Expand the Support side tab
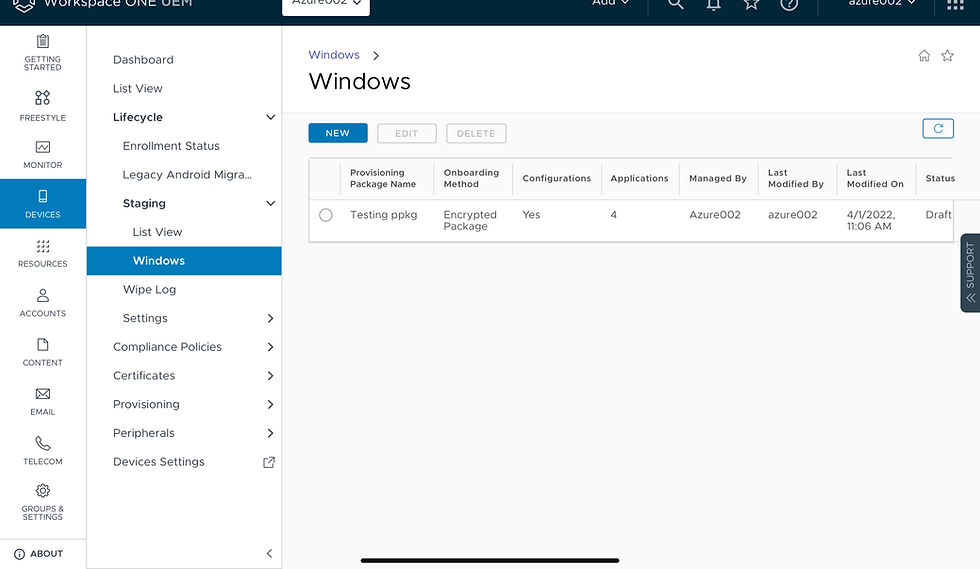The height and width of the screenshot is (569, 980). (970, 273)
